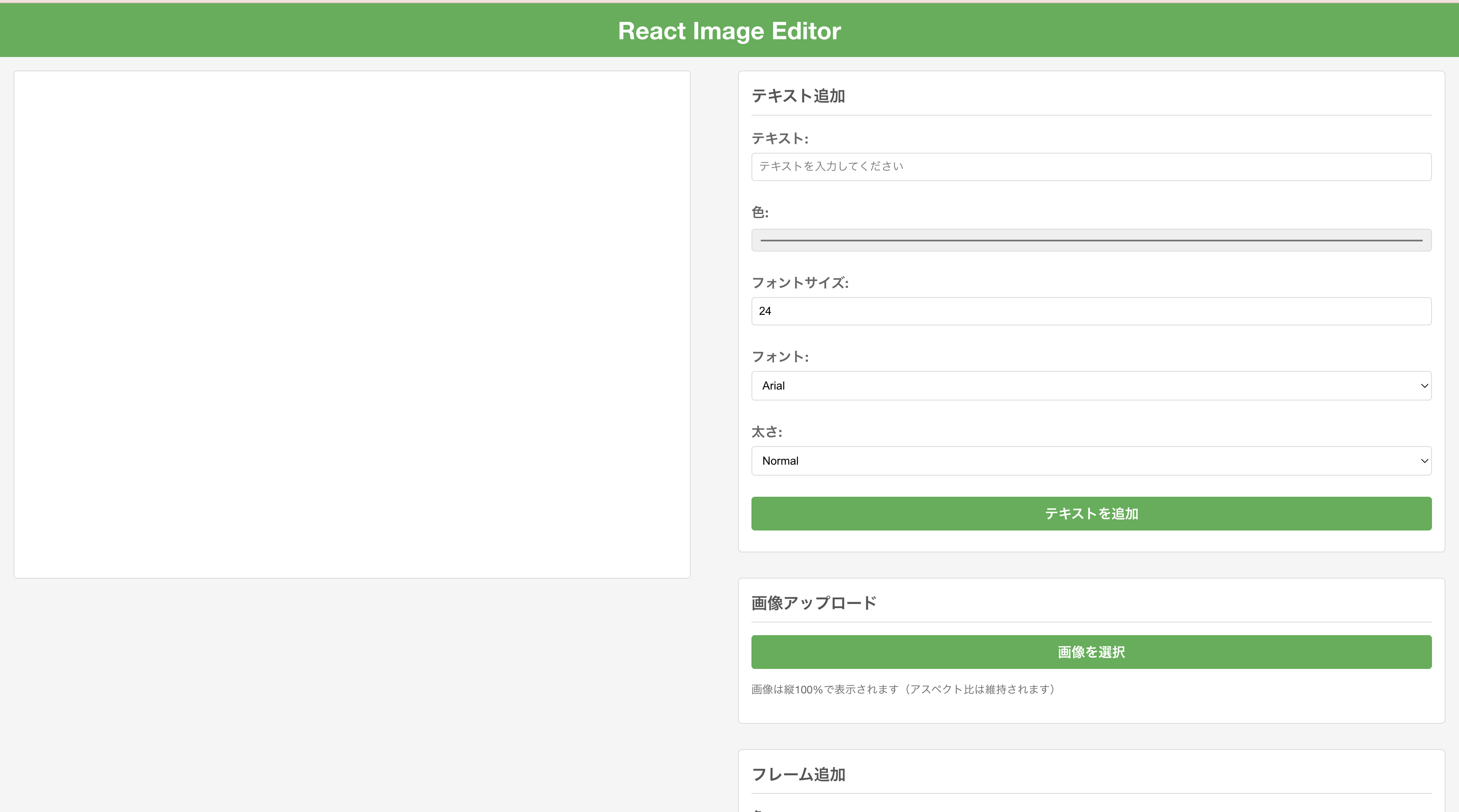Click inside the blank canvas area
The image size is (1459, 812).
coord(352,324)
